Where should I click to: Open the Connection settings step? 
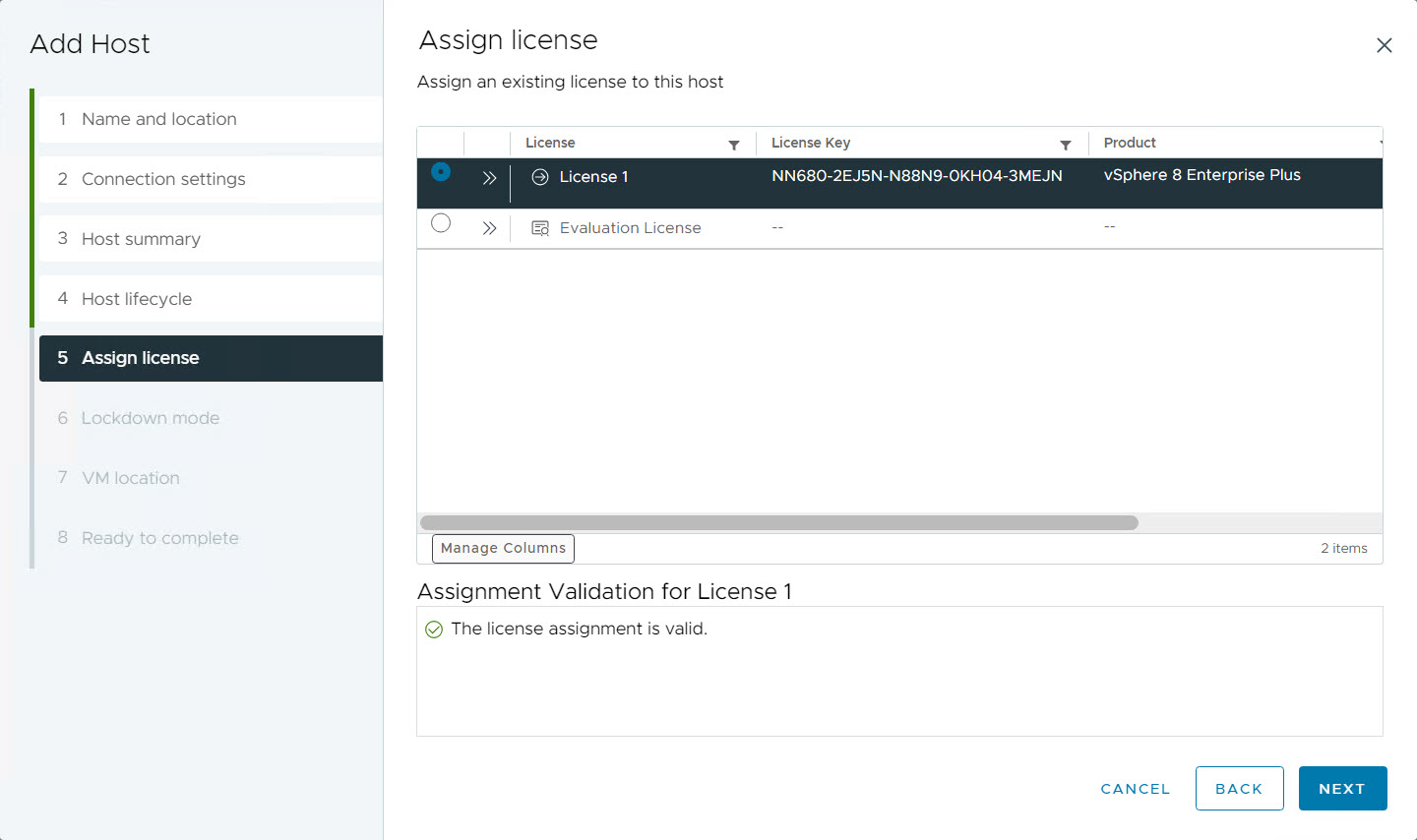click(x=162, y=179)
